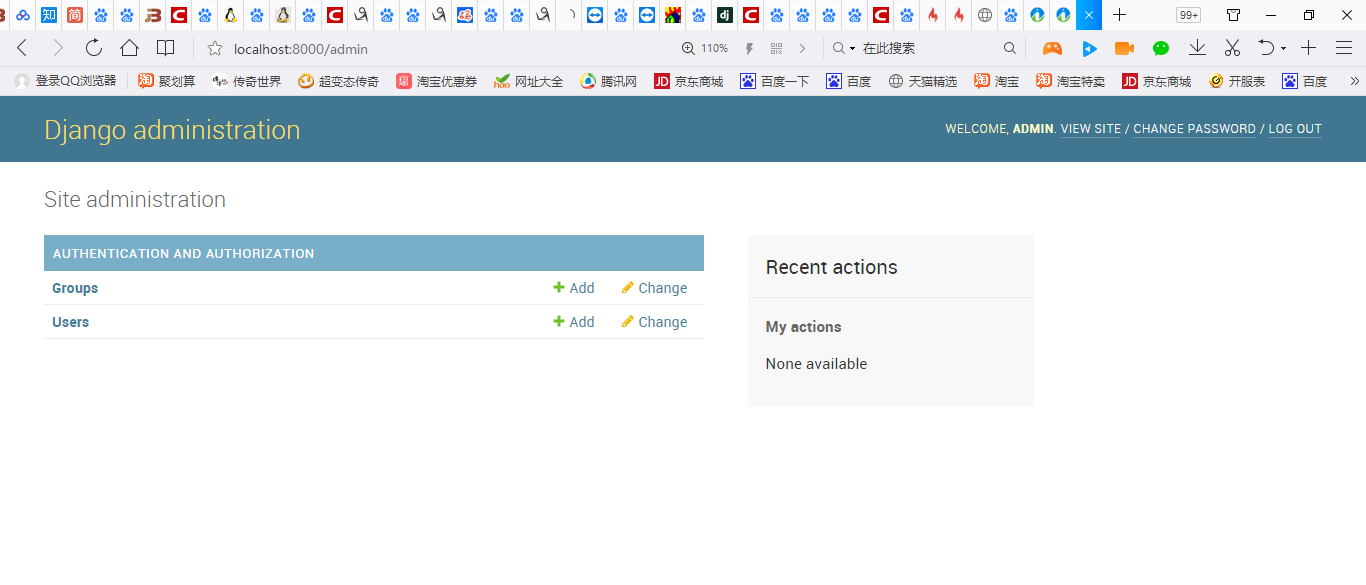Open the 超变态传奇 bookmark
This screenshot has width=1366, height=585.
coord(338,81)
